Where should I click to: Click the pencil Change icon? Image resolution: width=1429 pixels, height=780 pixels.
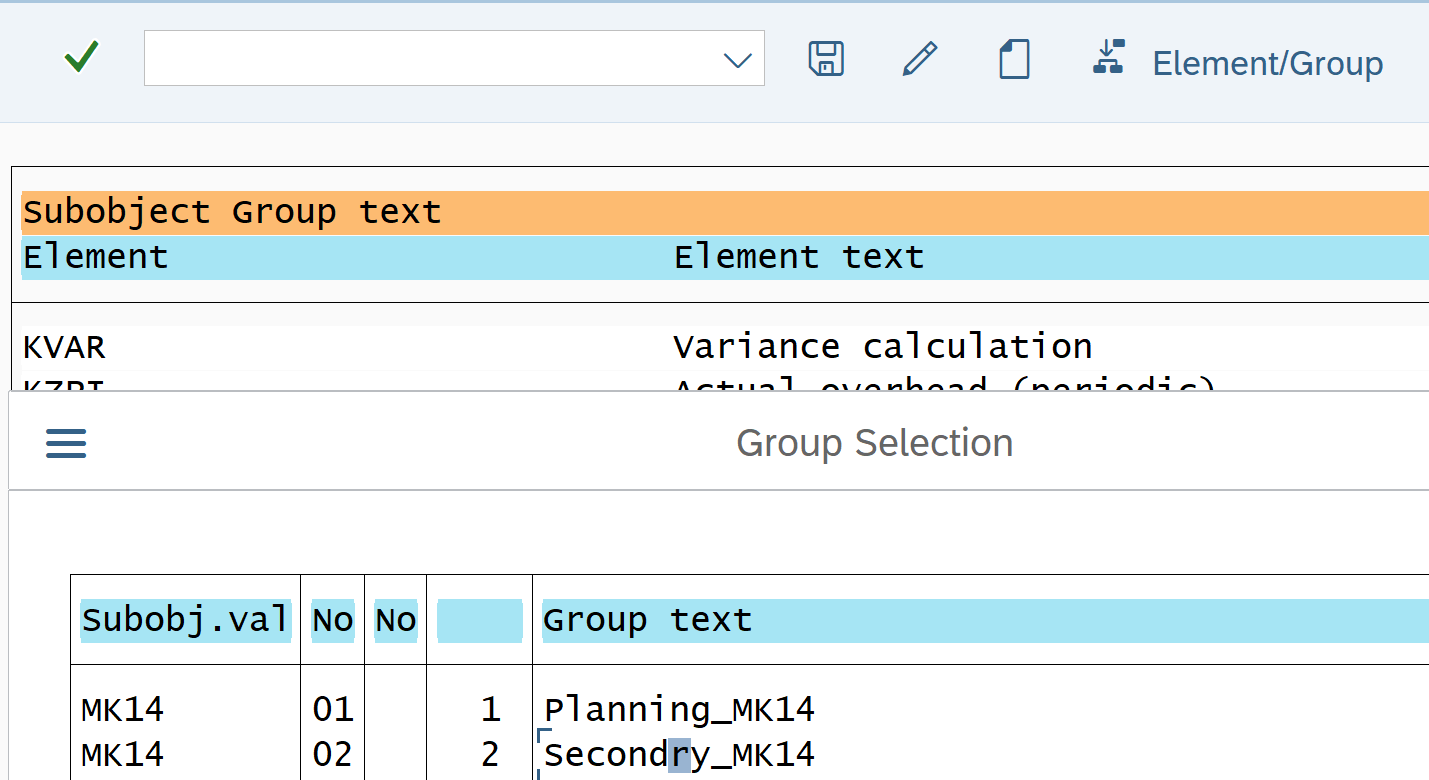click(x=919, y=59)
